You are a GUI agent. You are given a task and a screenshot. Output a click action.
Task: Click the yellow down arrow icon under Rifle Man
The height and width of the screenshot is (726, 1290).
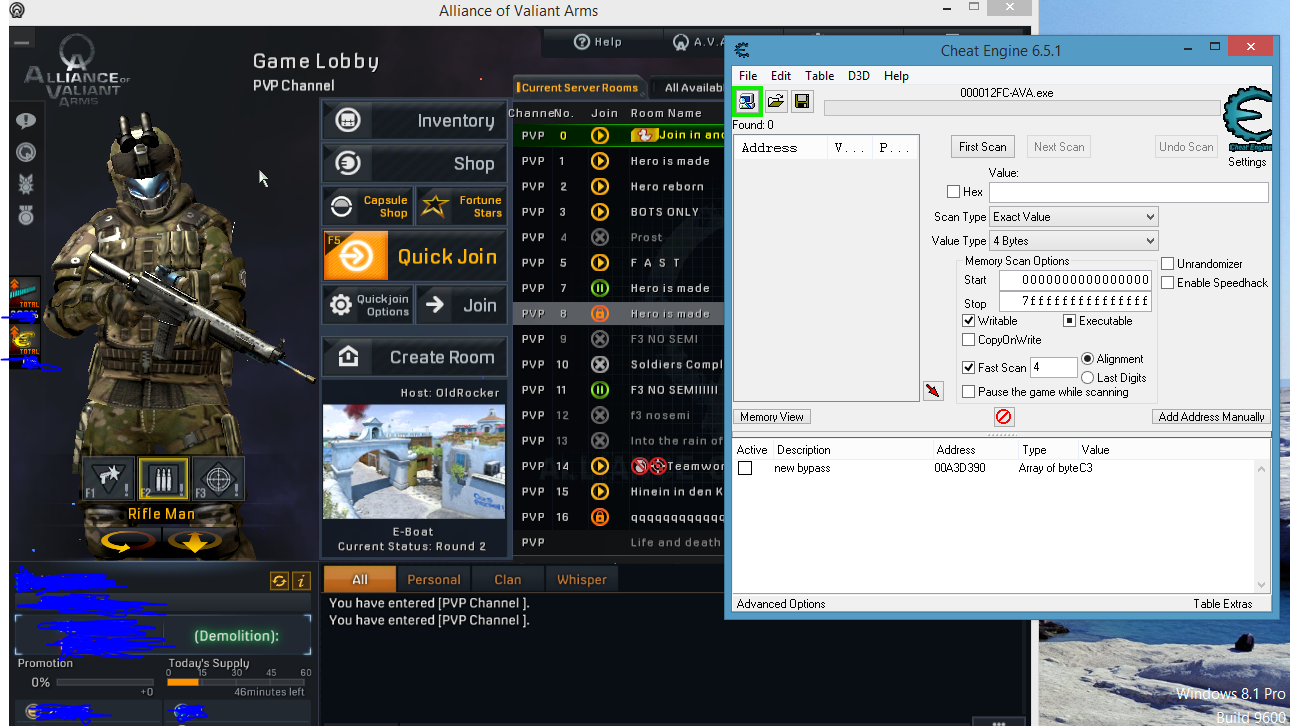195,542
